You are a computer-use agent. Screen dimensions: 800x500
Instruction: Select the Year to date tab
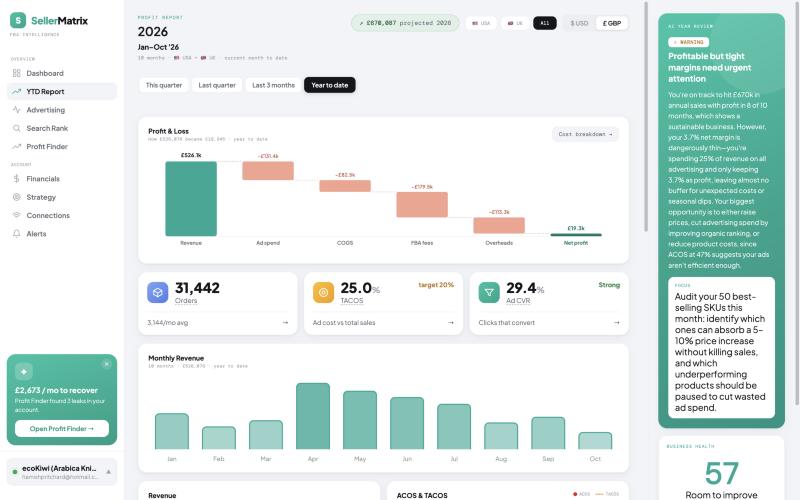pos(330,85)
